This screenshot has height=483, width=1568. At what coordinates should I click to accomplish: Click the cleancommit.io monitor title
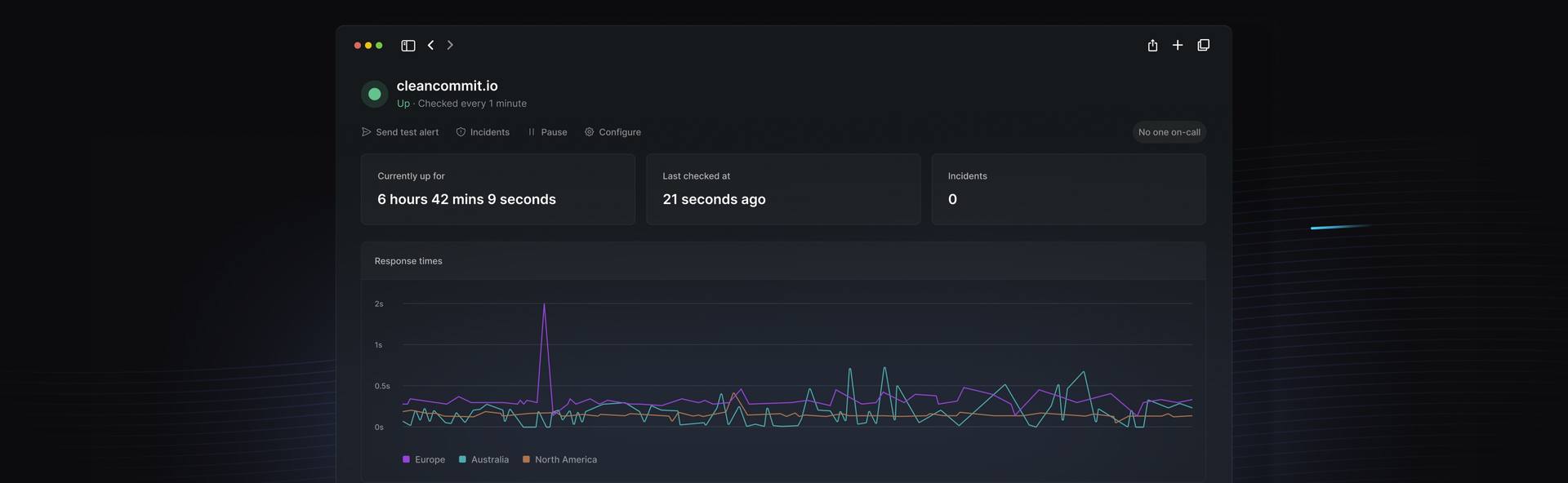point(447,86)
